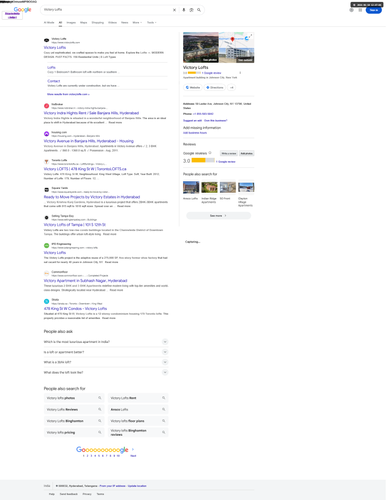Open the Website button in knowledge panel

193,87
